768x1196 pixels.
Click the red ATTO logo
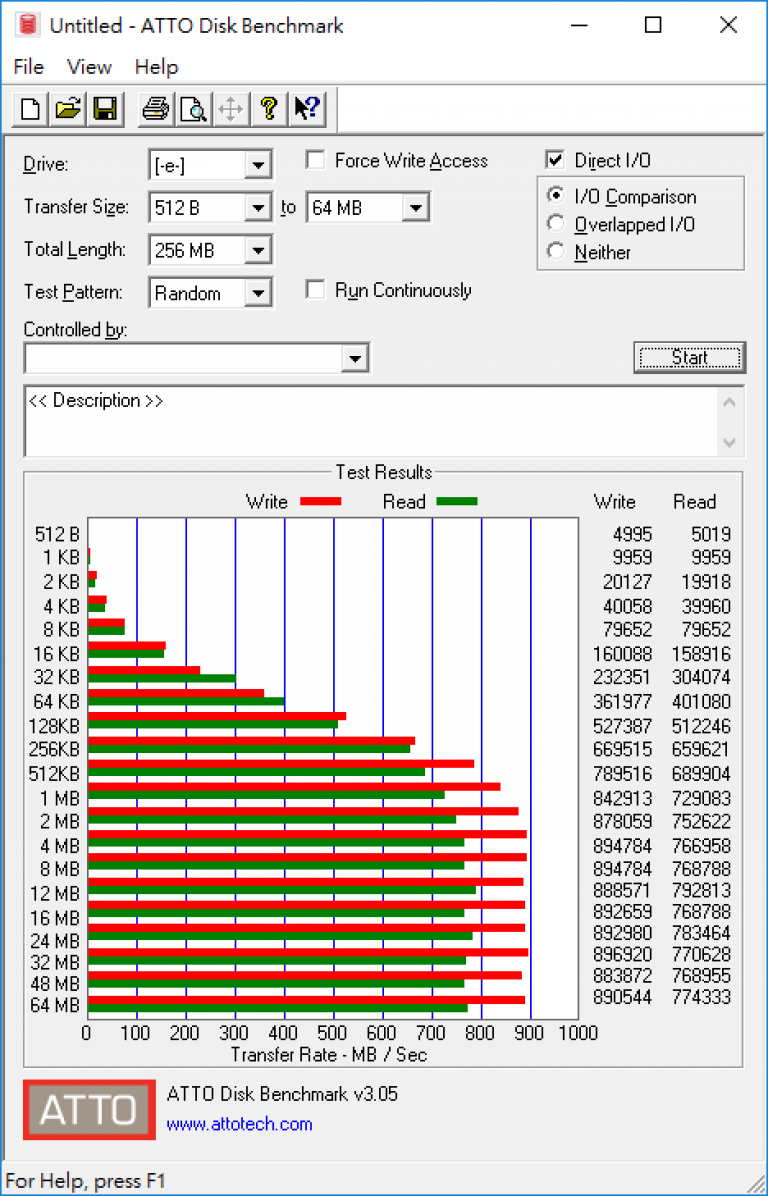[x=89, y=1109]
